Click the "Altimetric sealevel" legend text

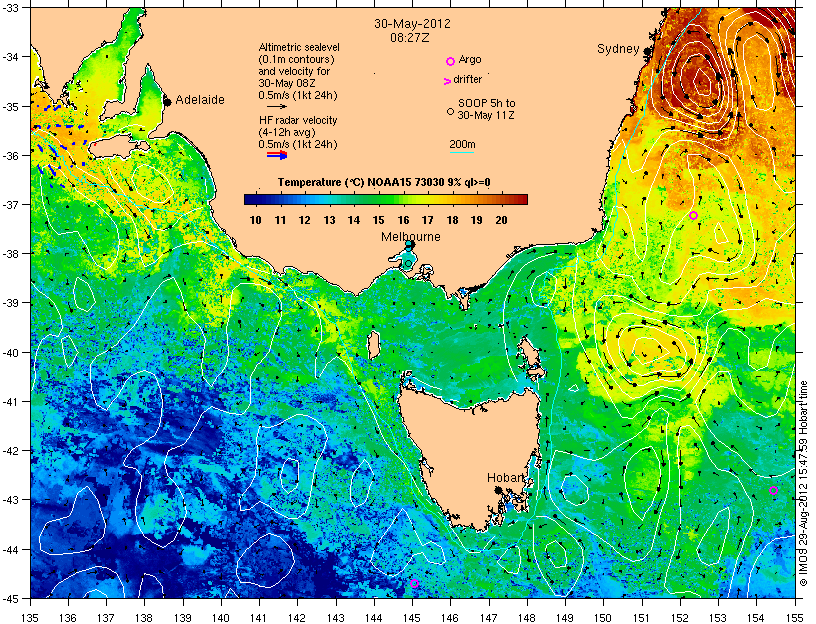[299, 47]
